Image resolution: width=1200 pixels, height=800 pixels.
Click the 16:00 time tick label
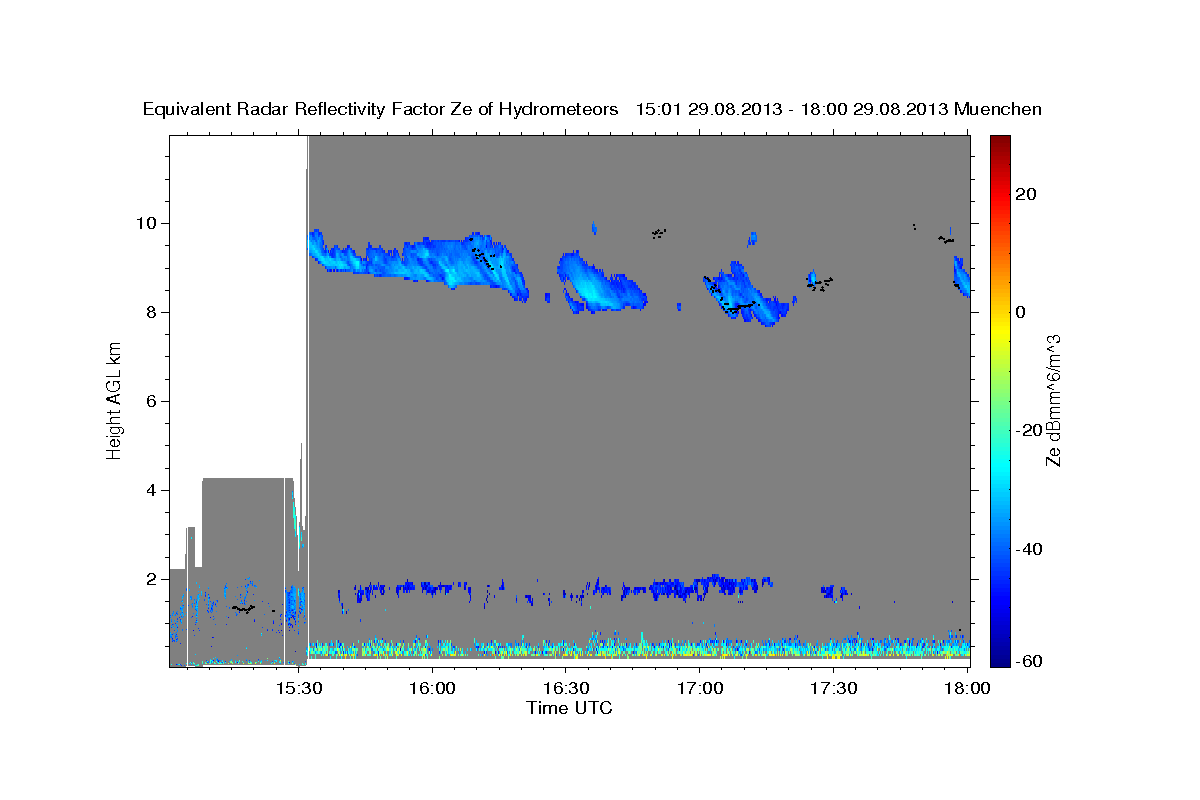click(x=433, y=688)
